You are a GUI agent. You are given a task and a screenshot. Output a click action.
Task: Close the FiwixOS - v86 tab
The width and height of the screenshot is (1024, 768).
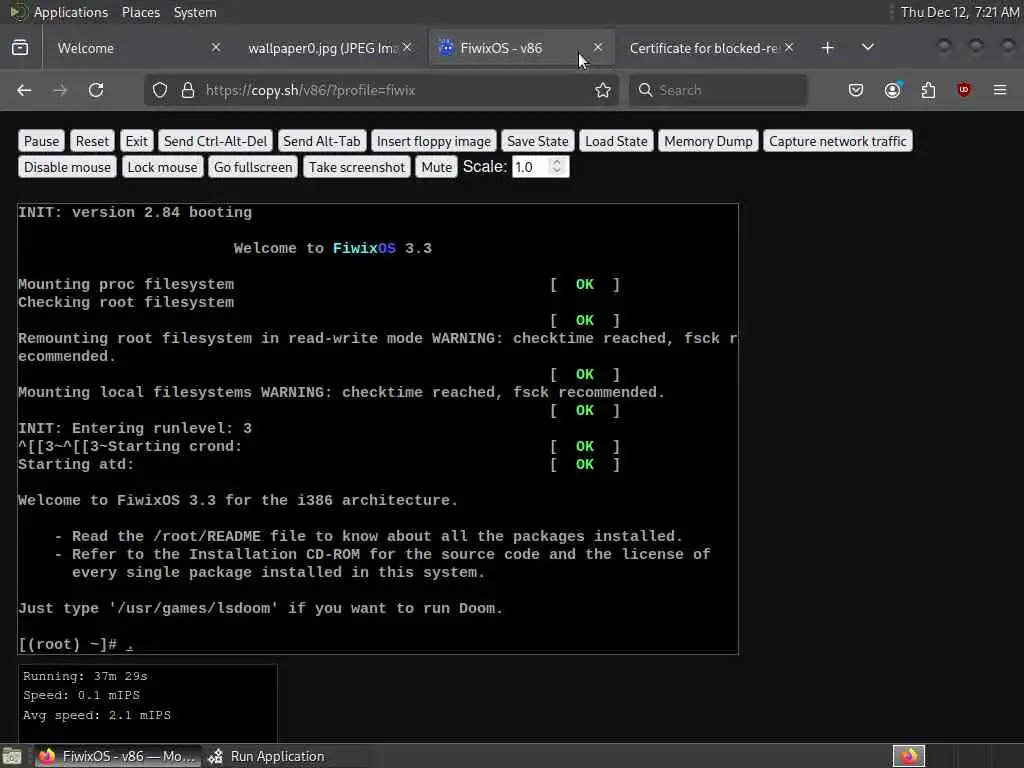tap(598, 48)
